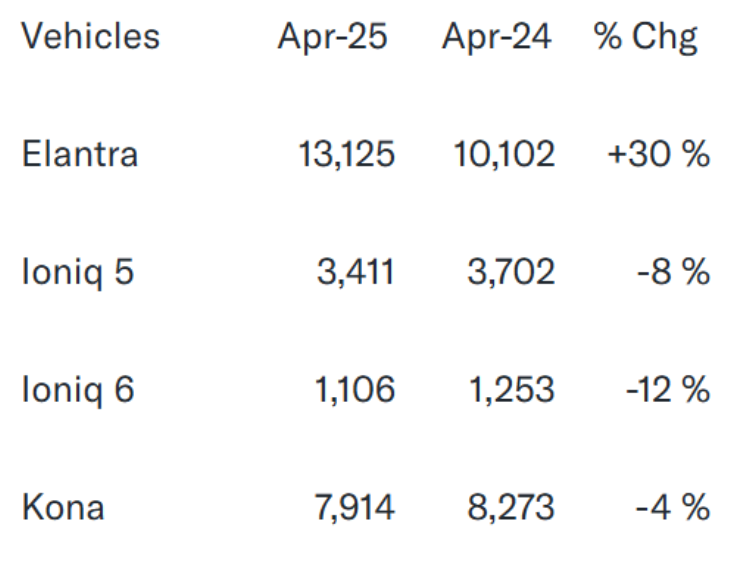The width and height of the screenshot is (730, 562).
Task: Select Kona Apr-25 value 7,914
Action: point(354,507)
